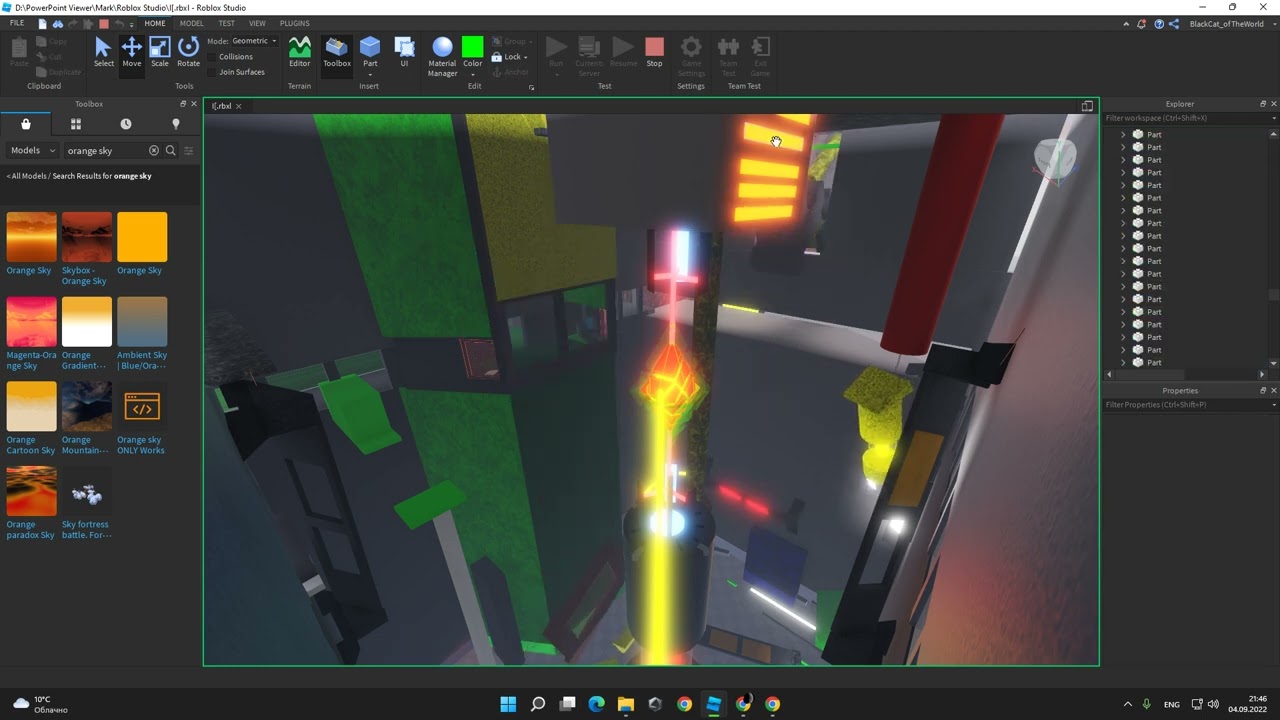This screenshot has height=720, width=1280.
Task: Open the Material Manager
Action: click(442, 56)
